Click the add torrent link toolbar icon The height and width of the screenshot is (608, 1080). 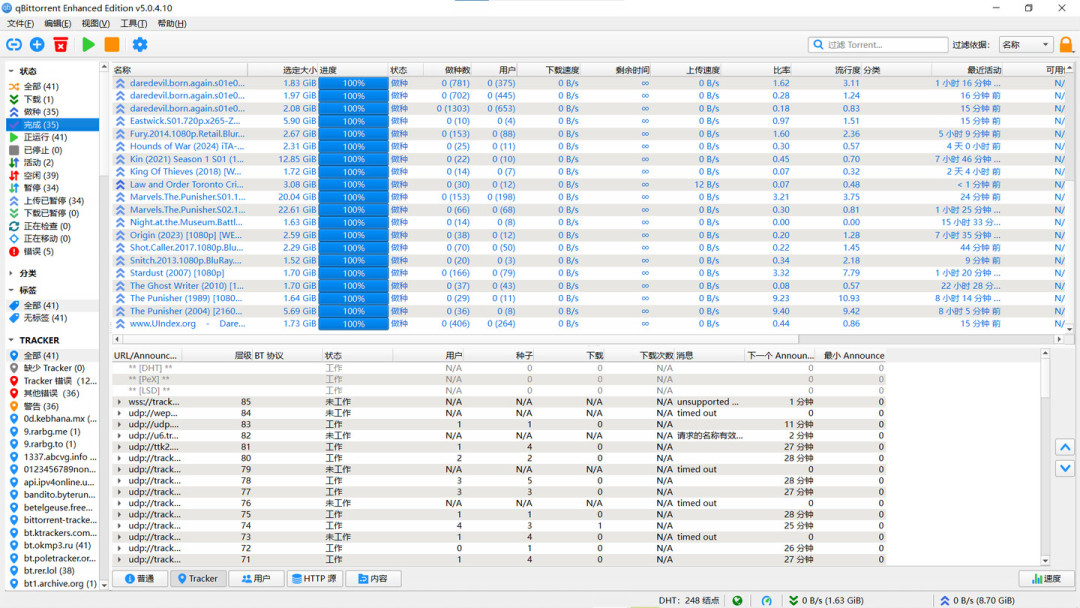[14, 45]
